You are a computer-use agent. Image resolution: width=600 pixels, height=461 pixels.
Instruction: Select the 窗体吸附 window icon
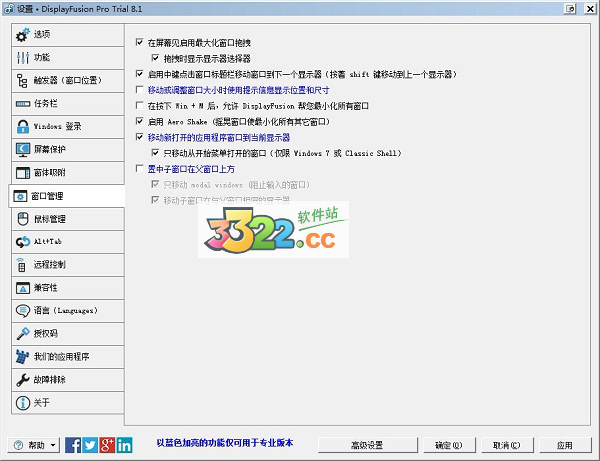23,173
